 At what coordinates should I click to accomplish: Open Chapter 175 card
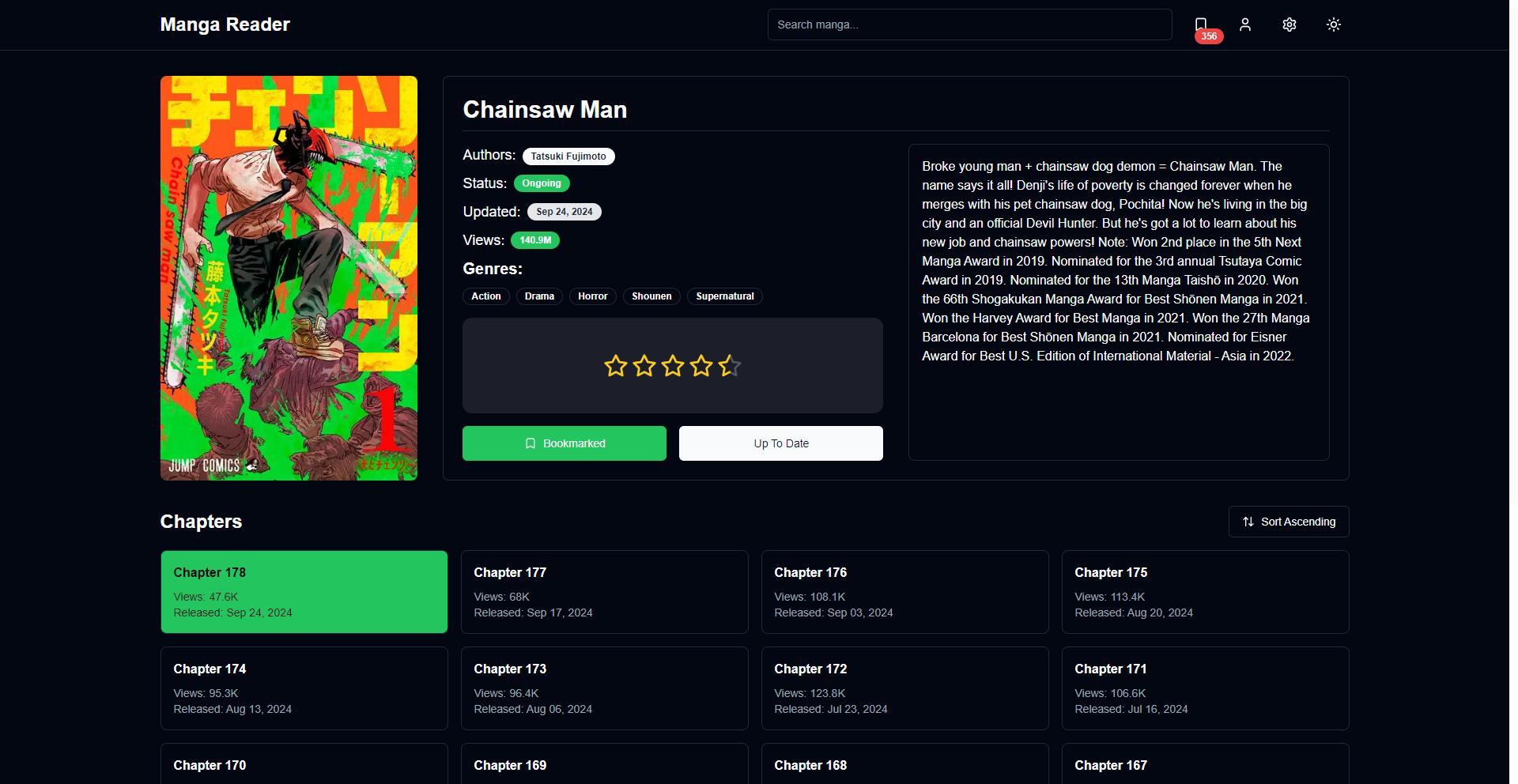[1206, 592]
